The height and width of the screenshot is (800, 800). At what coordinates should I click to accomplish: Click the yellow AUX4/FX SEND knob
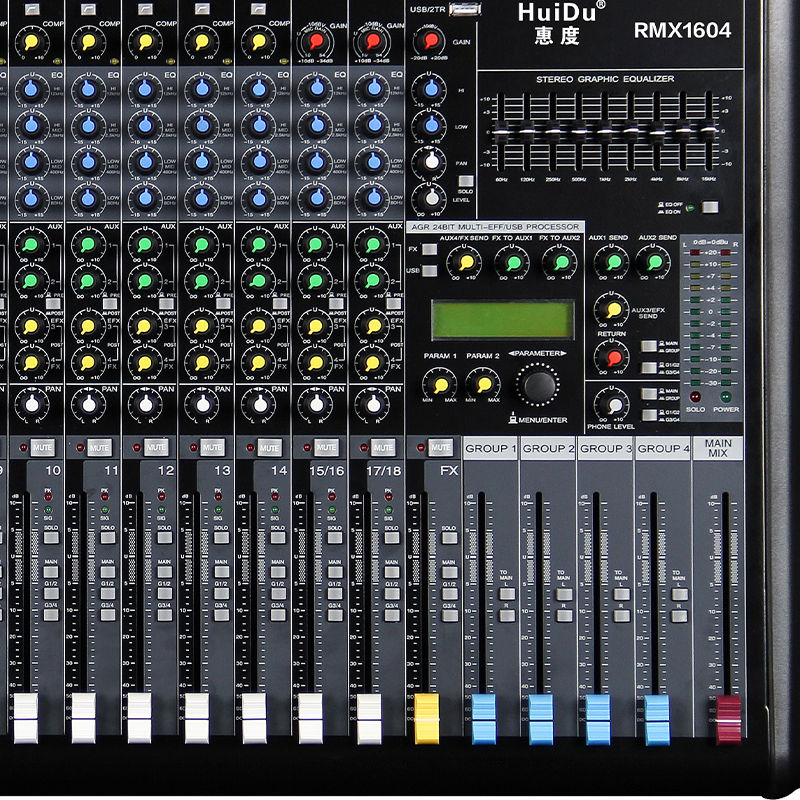point(464,262)
